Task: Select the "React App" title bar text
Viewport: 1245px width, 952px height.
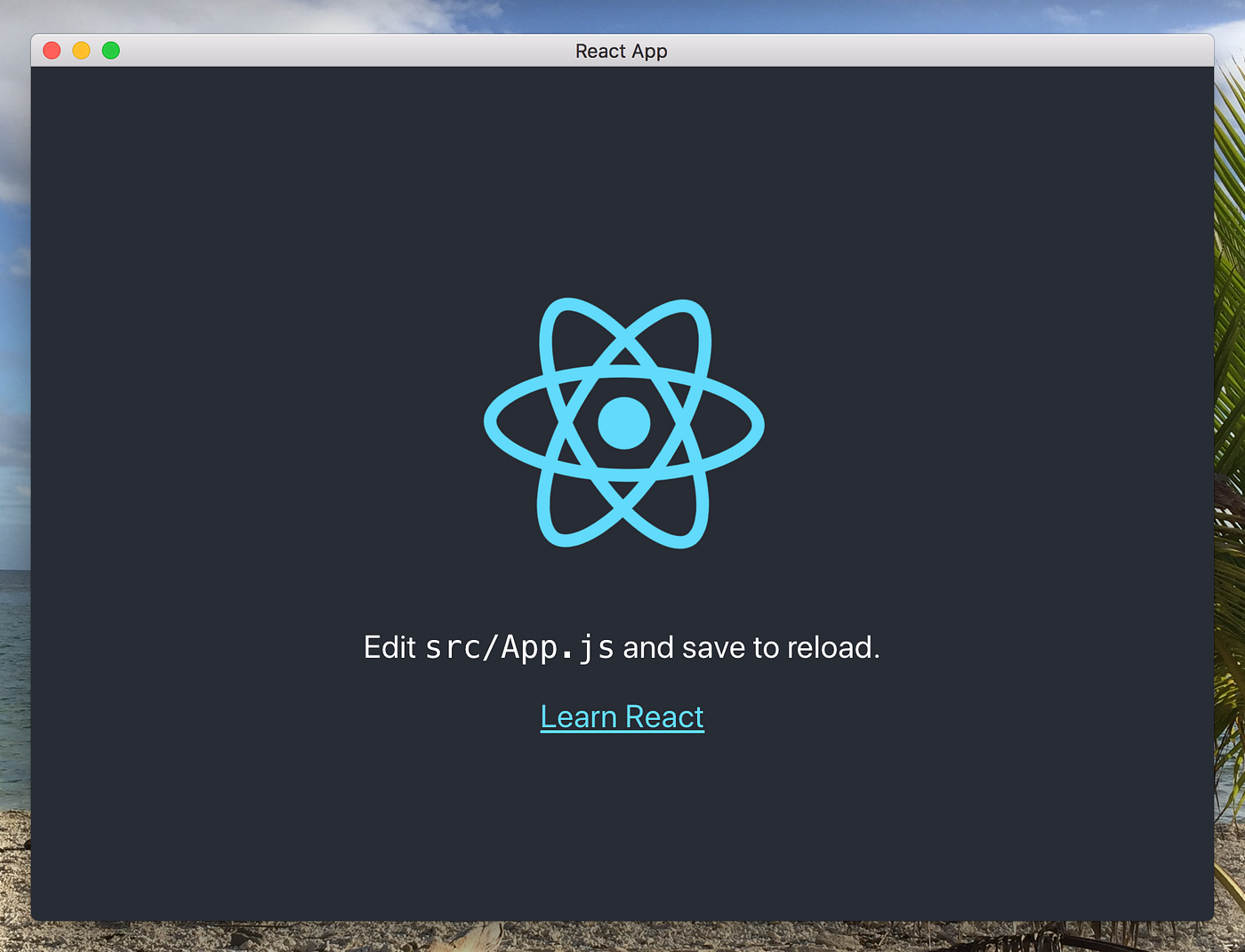Action: 621,51
